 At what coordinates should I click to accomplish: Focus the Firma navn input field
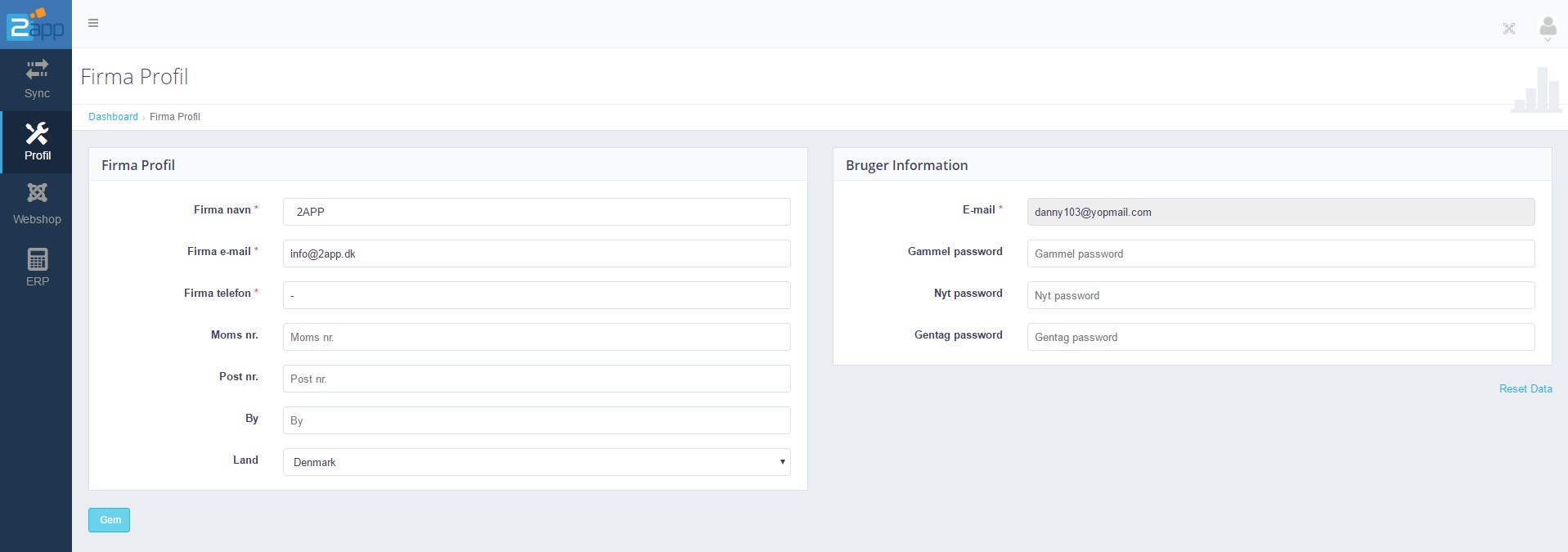point(536,212)
